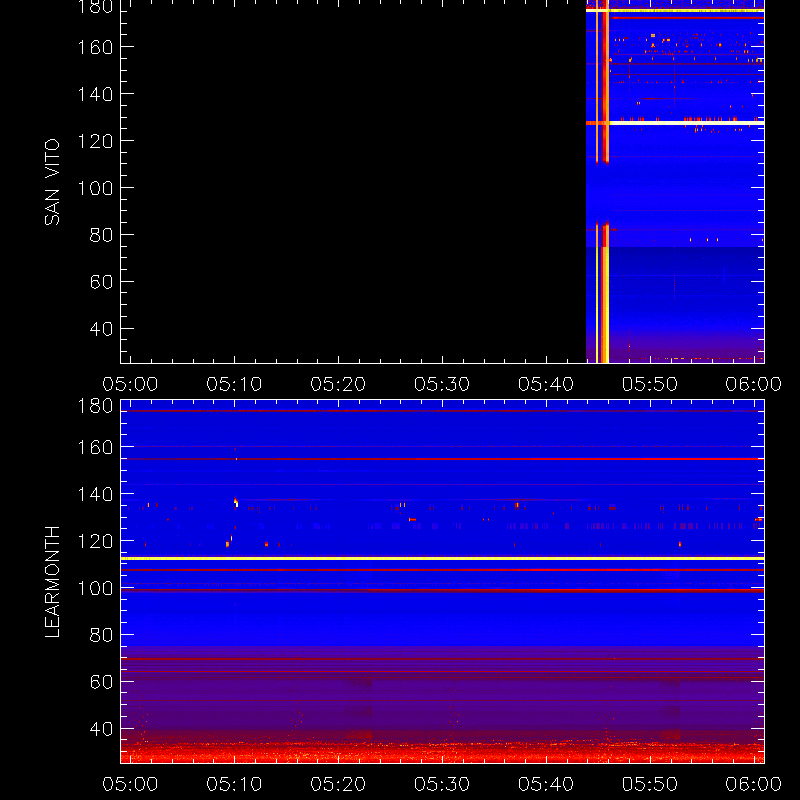This screenshot has width=800, height=800.
Task: Click the SAN VITO axis title
Action: coord(52,182)
